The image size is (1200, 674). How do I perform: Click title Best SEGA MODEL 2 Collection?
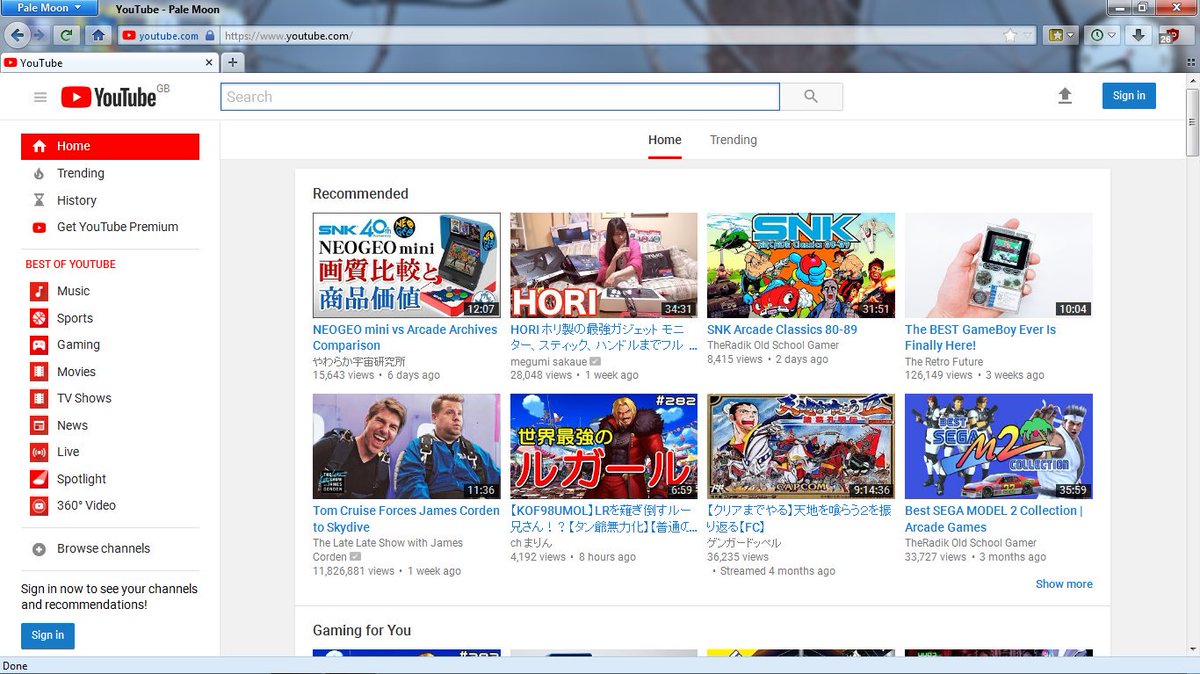[994, 519]
